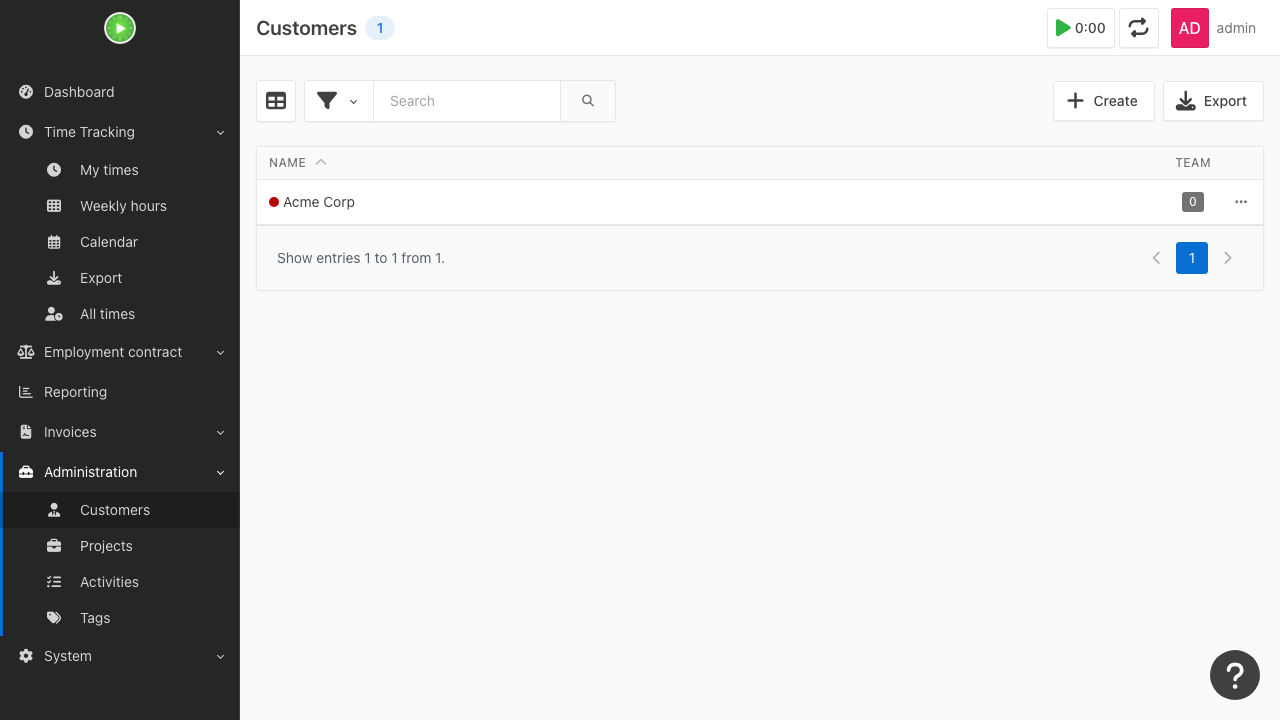Image resolution: width=1280 pixels, height=720 pixels.
Task: Focus the Search input field
Action: point(467,101)
